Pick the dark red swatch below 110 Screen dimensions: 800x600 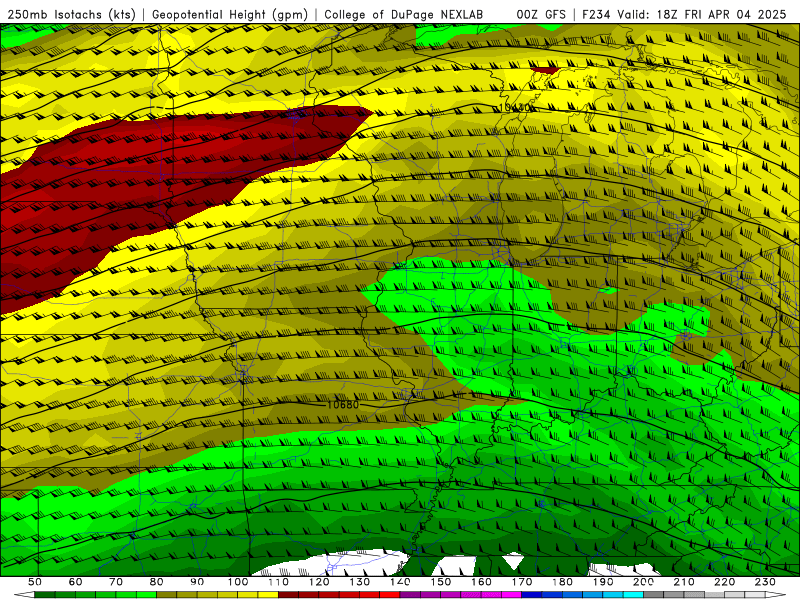point(288,595)
